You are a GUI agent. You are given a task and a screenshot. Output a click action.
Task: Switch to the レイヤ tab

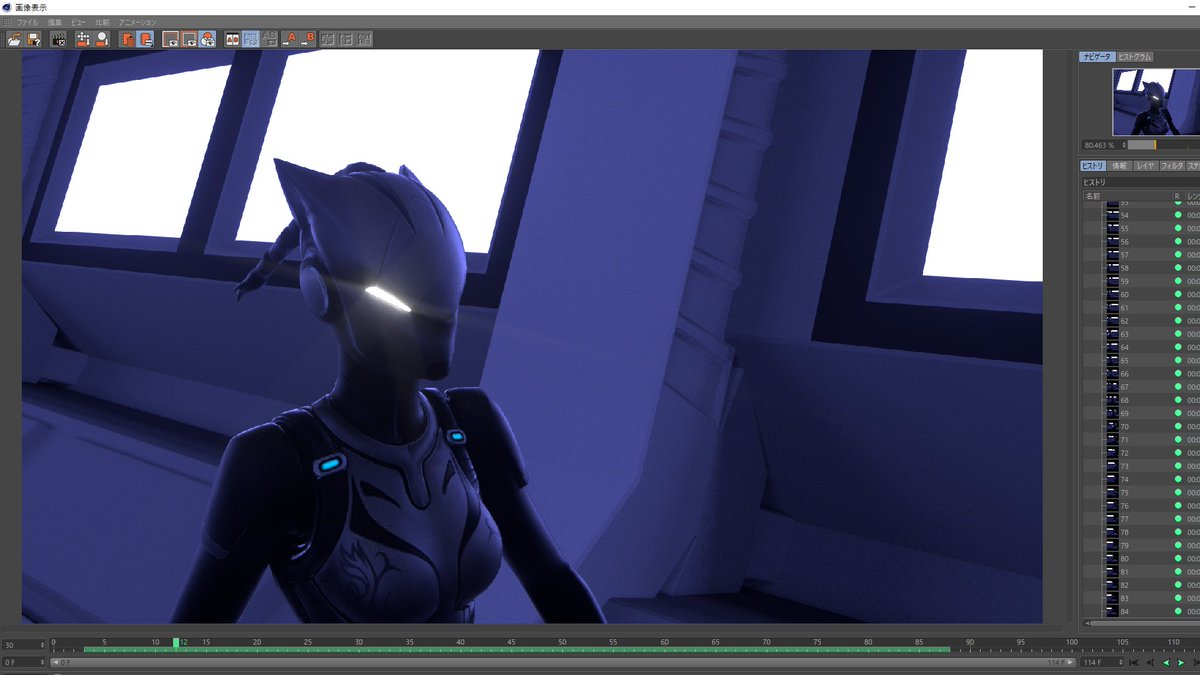[1145, 166]
